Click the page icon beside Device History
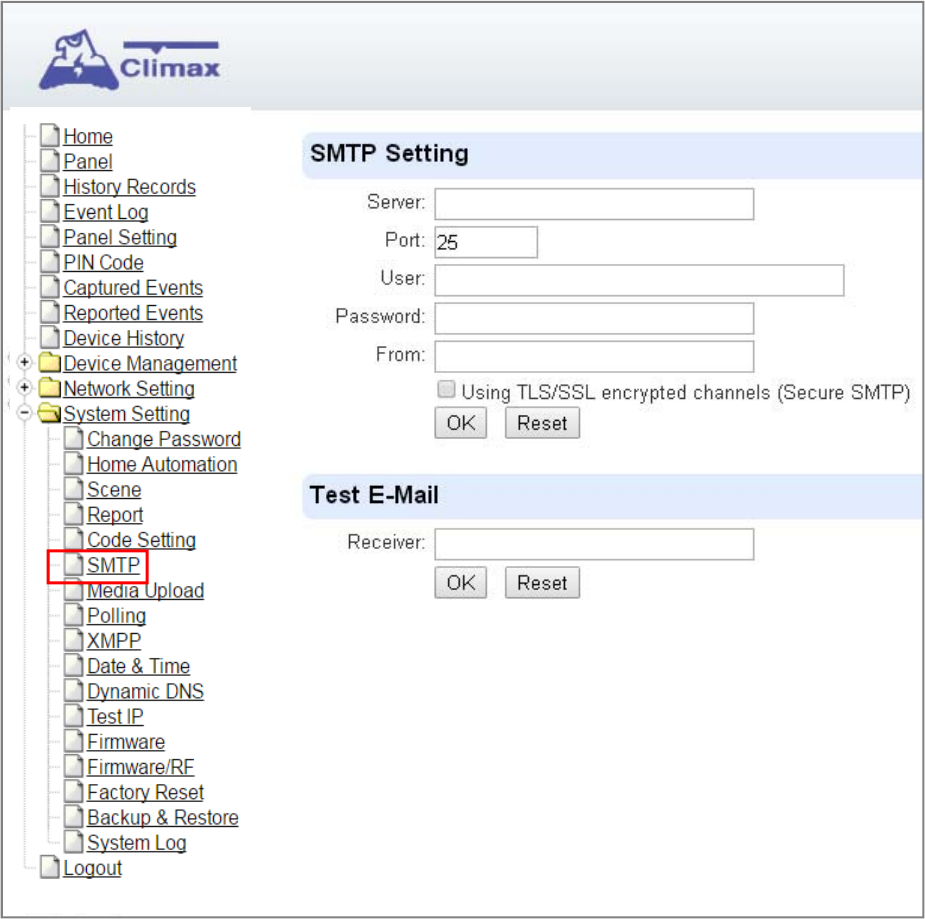The image size is (925, 919). coord(50,338)
